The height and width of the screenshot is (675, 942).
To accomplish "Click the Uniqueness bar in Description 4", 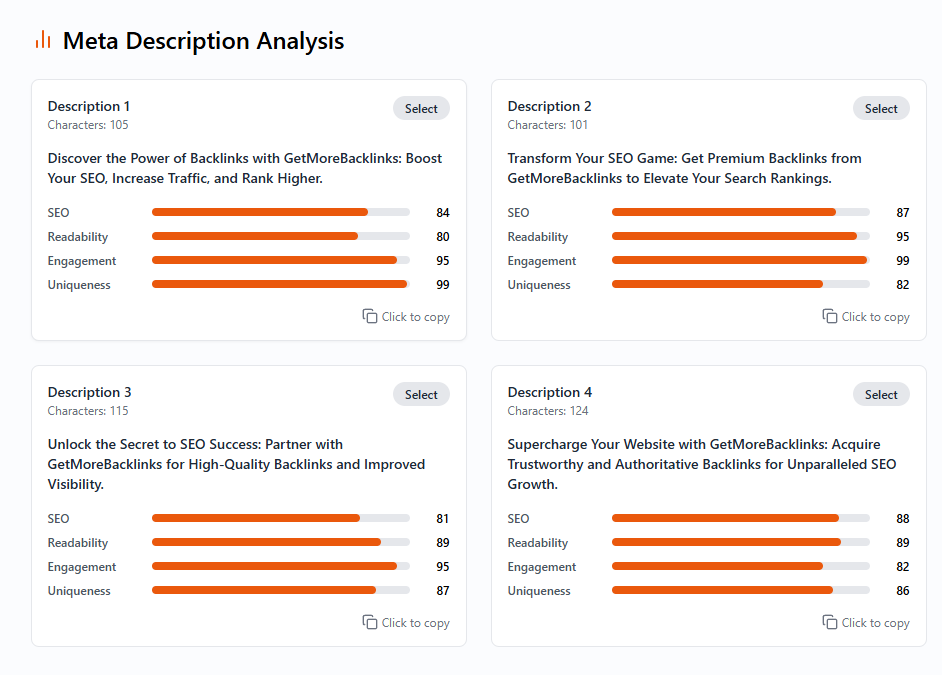I will [741, 590].
